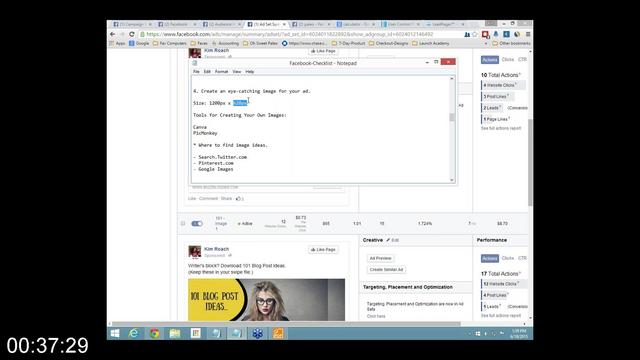Open upper See full actions report link

(501, 129)
